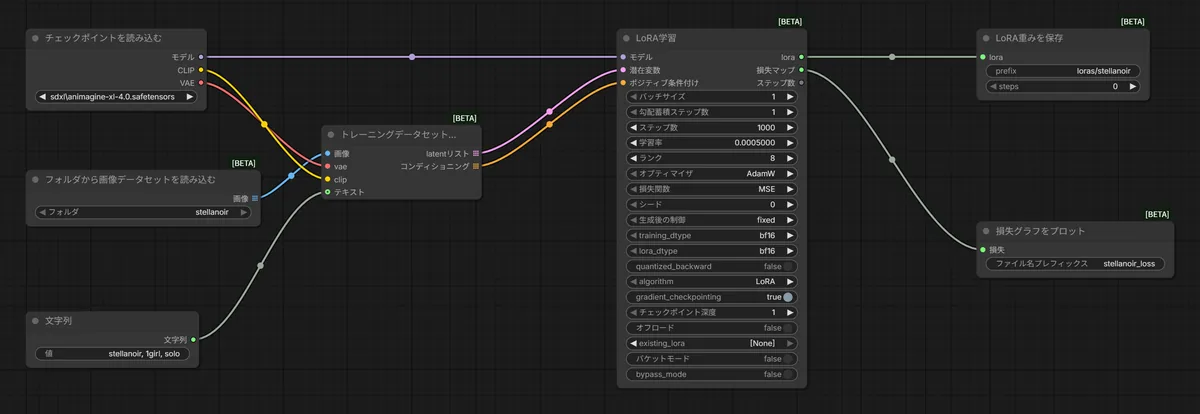The width and height of the screenshot is (1200, 414).
Task: Click the 画像 input socket on training dataset node
Action: click(327, 153)
